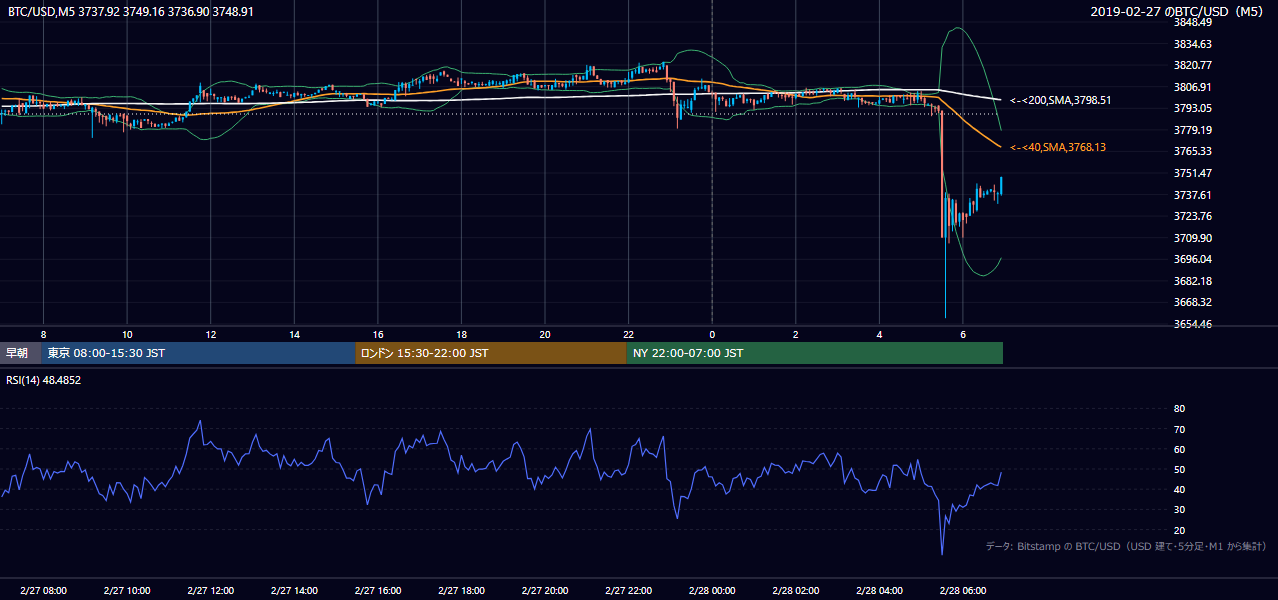Click the 2/27 14:00 time label
Image resolution: width=1278 pixels, height=600 pixels.
[x=294, y=591]
